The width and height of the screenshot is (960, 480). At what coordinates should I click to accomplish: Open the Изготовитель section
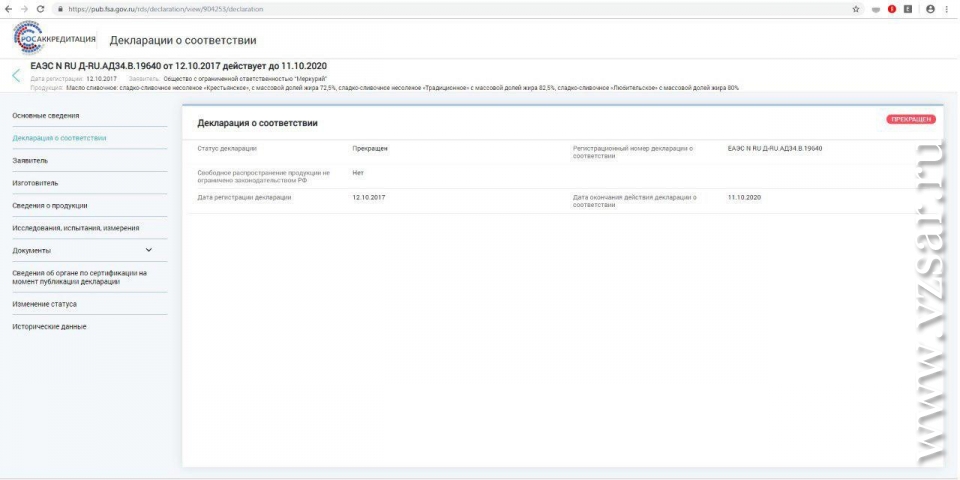coord(35,183)
